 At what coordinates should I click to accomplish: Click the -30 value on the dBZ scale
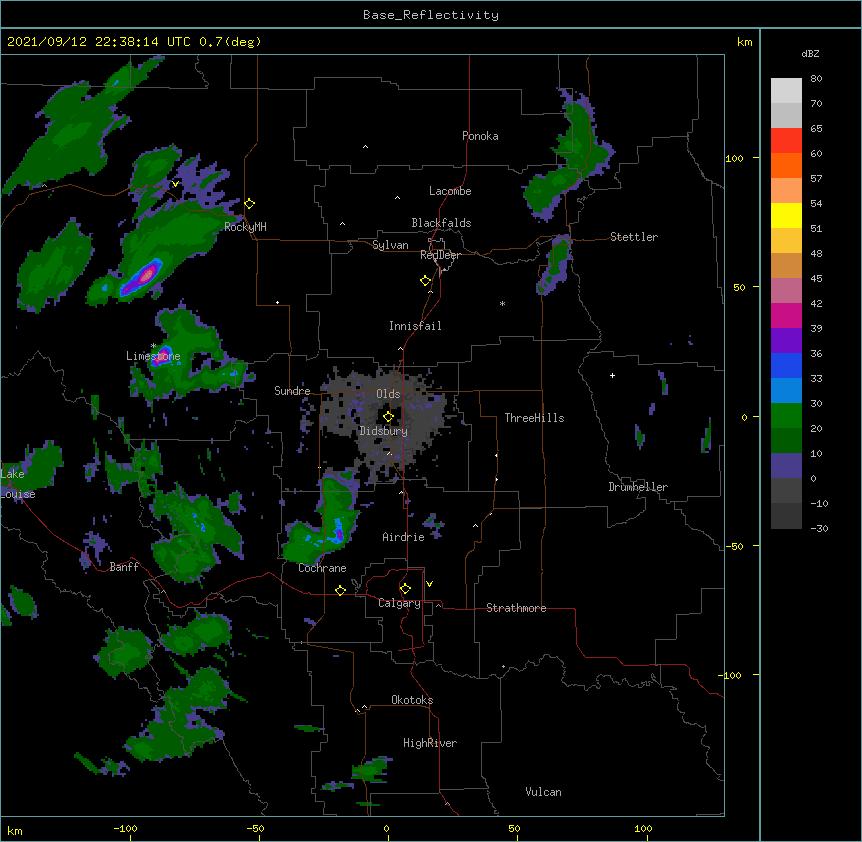tap(819, 528)
